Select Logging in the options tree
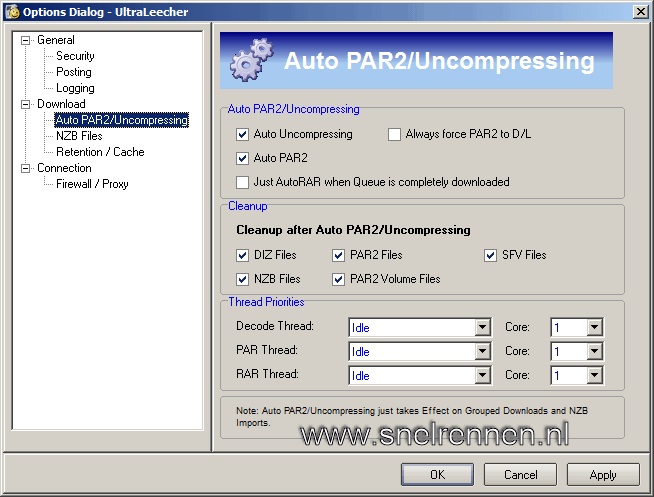 coord(75,88)
